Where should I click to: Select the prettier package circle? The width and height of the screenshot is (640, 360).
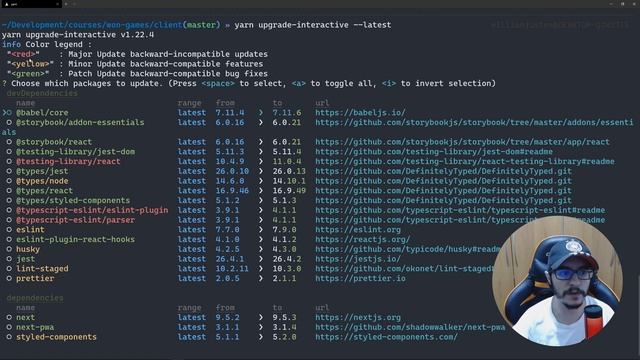click(9, 279)
